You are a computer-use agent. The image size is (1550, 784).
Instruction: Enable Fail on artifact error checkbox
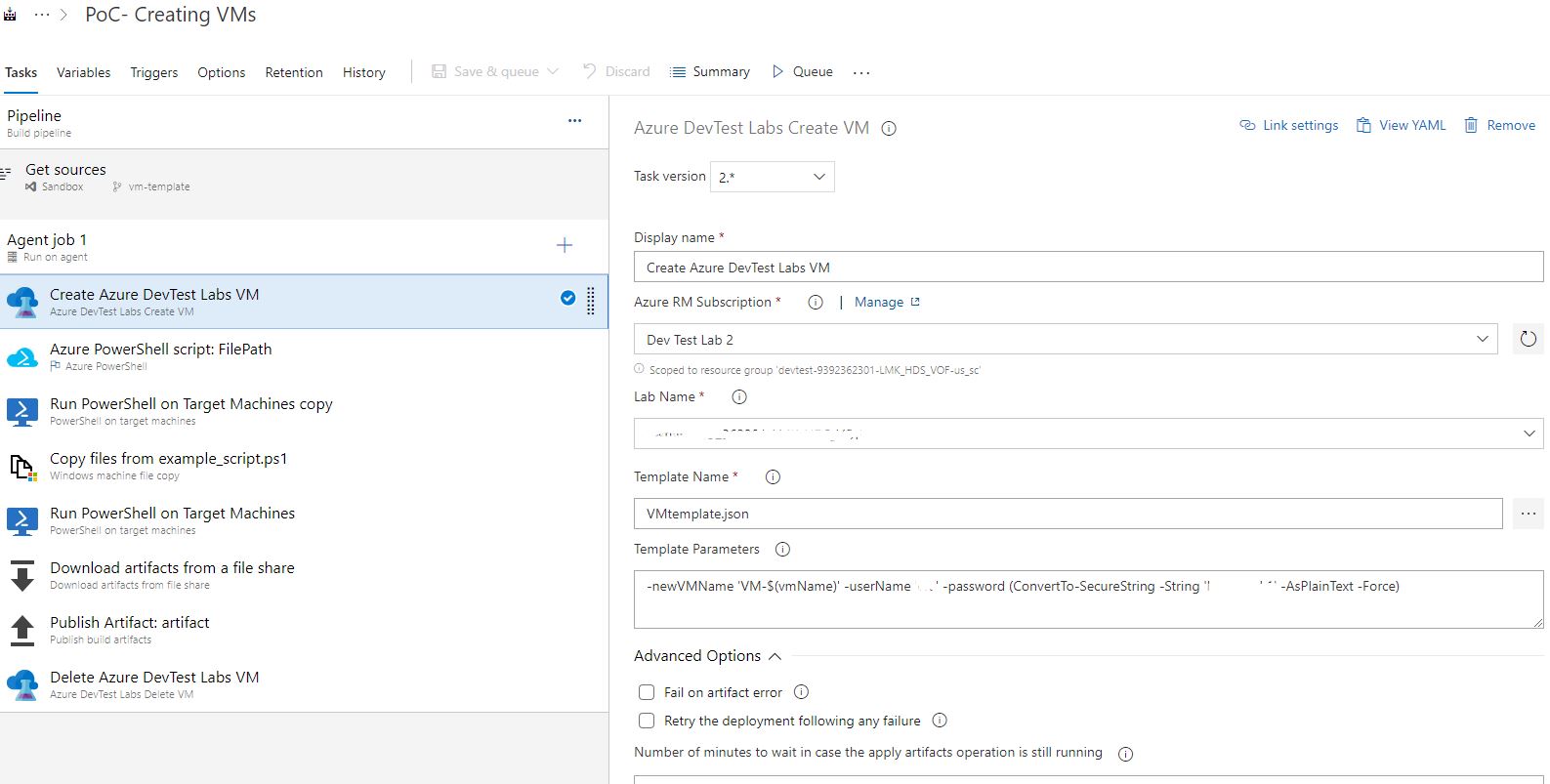(x=646, y=692)
